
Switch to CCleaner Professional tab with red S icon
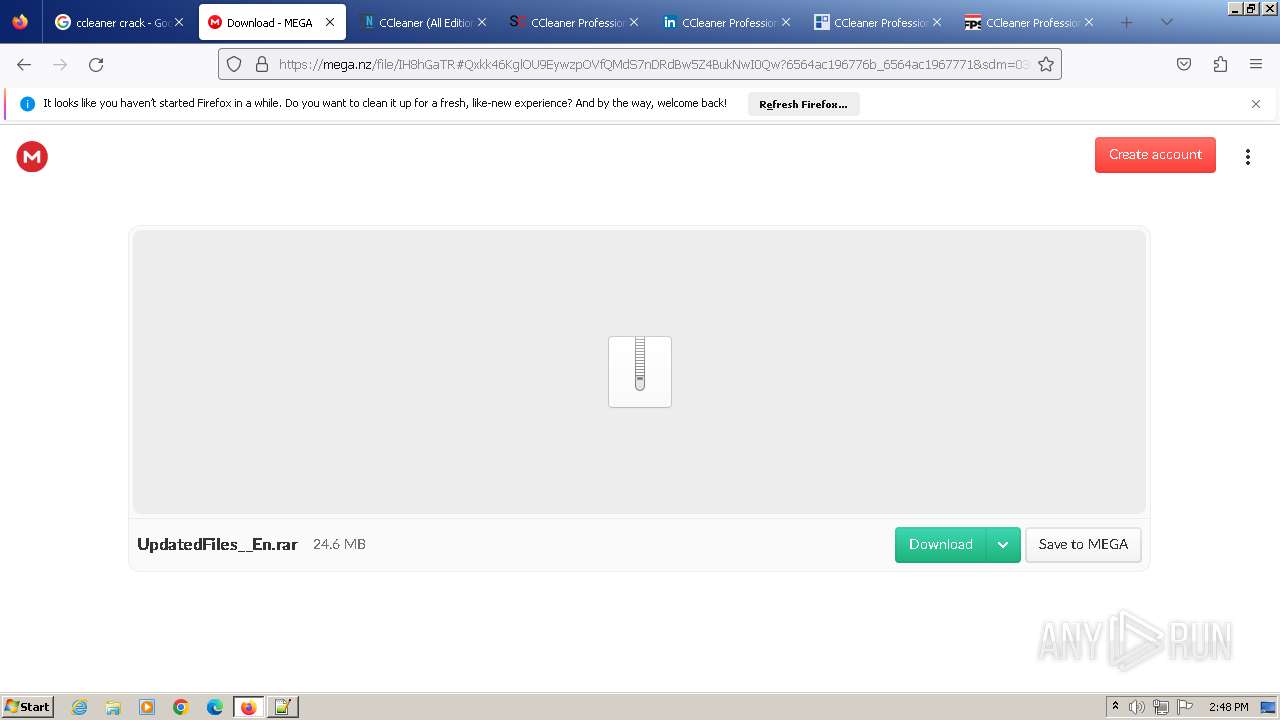574,22
